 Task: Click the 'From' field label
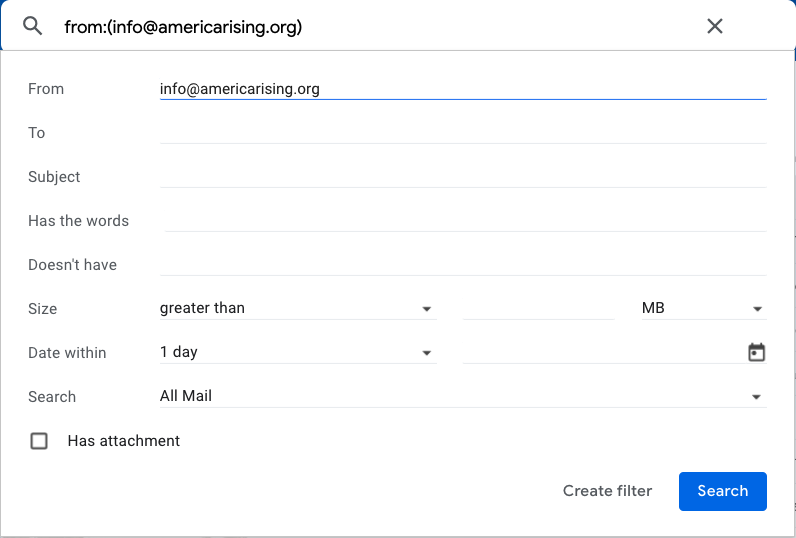pyautogui.click(x=46, y=89)
